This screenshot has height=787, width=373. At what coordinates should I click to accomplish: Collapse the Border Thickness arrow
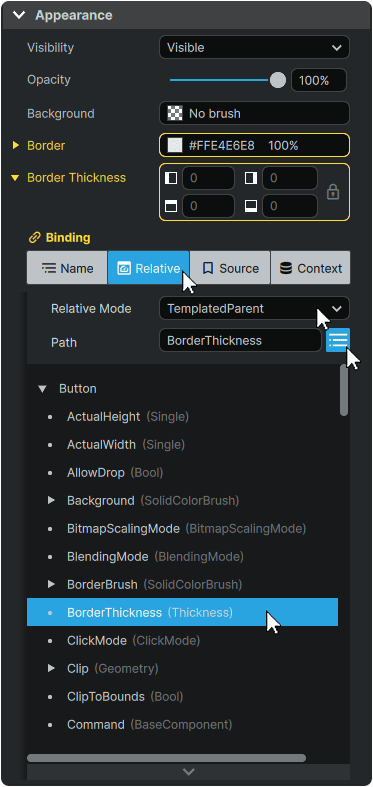click(x=16, y=178)
